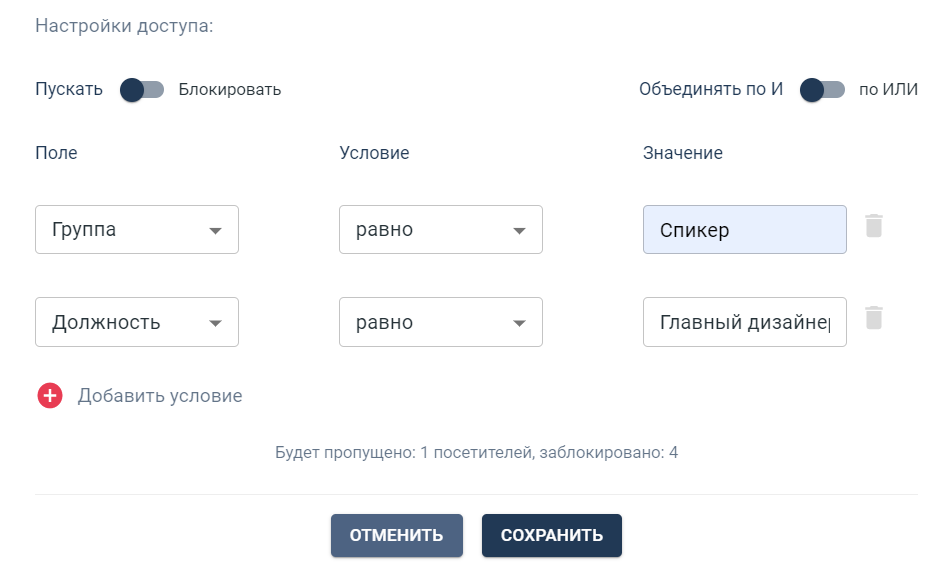Open the Должность field dropdown
The image size is (951, 570).
tap(136, 322)
